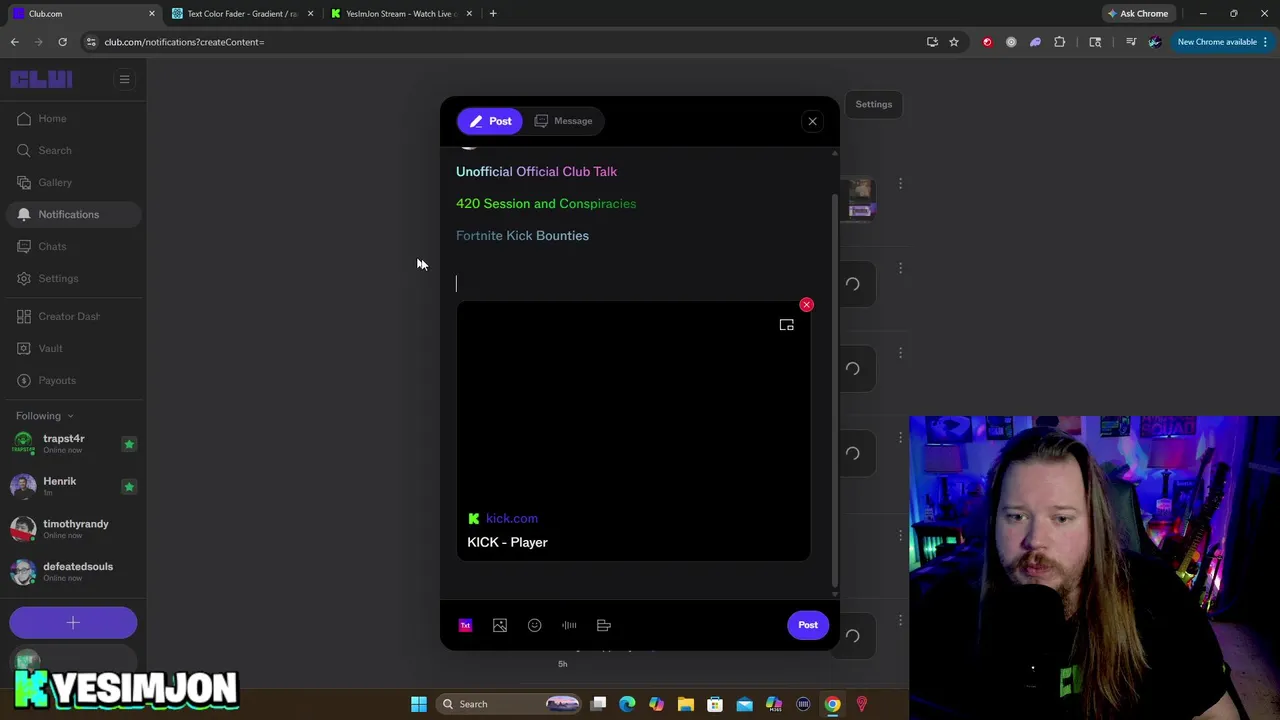Add a poll with the bars icon
Screen dimensions: 1280x720
604,625
